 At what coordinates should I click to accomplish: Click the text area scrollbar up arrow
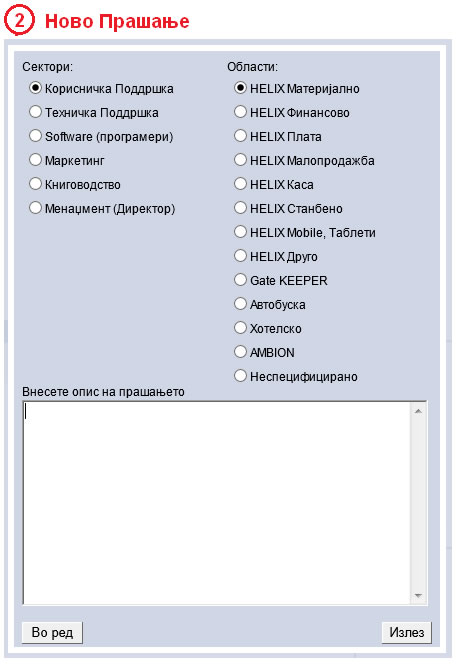click(x=419, y=411)
